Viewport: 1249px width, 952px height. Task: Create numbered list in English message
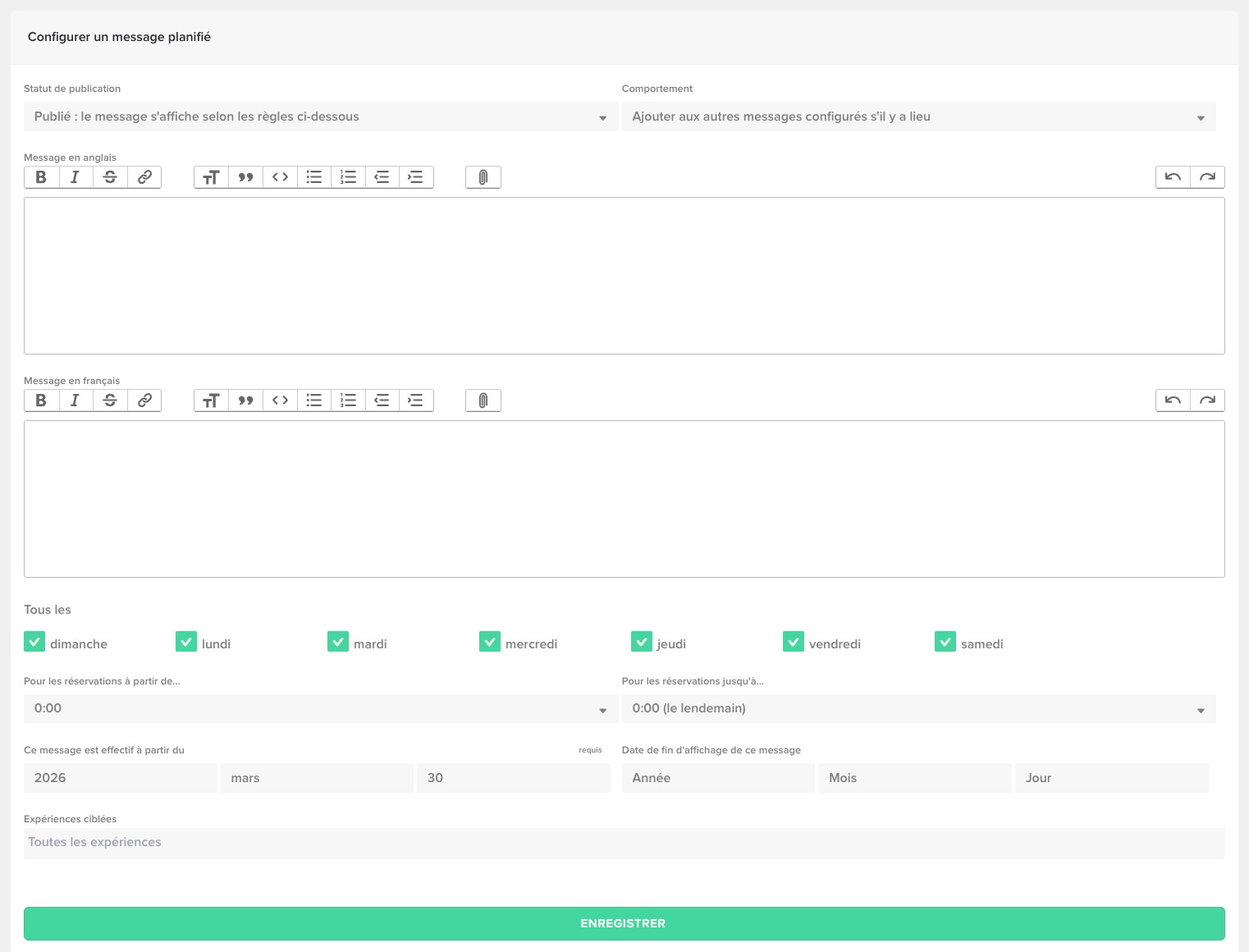348,177
